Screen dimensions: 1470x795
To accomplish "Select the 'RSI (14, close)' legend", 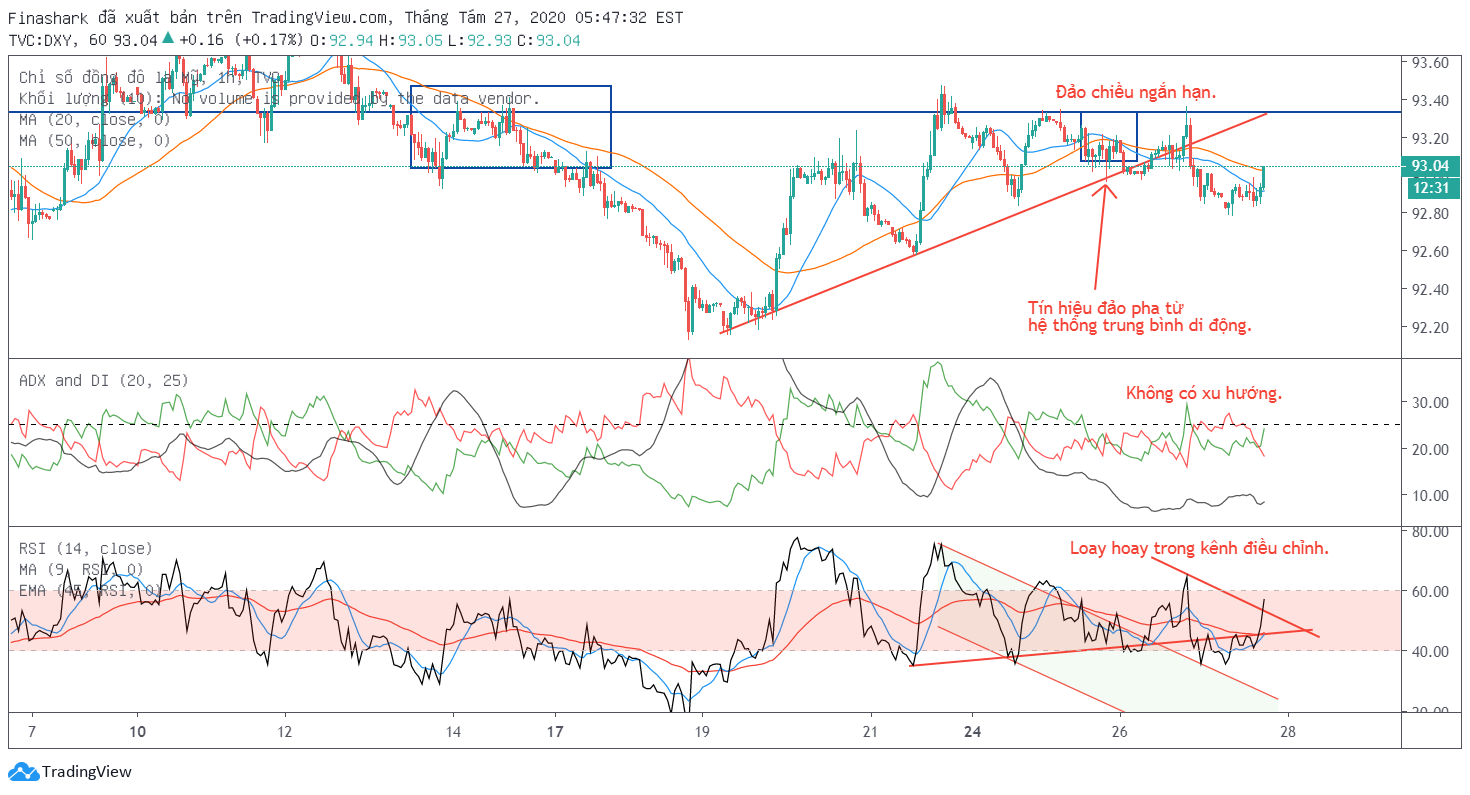I will (86, 548).
